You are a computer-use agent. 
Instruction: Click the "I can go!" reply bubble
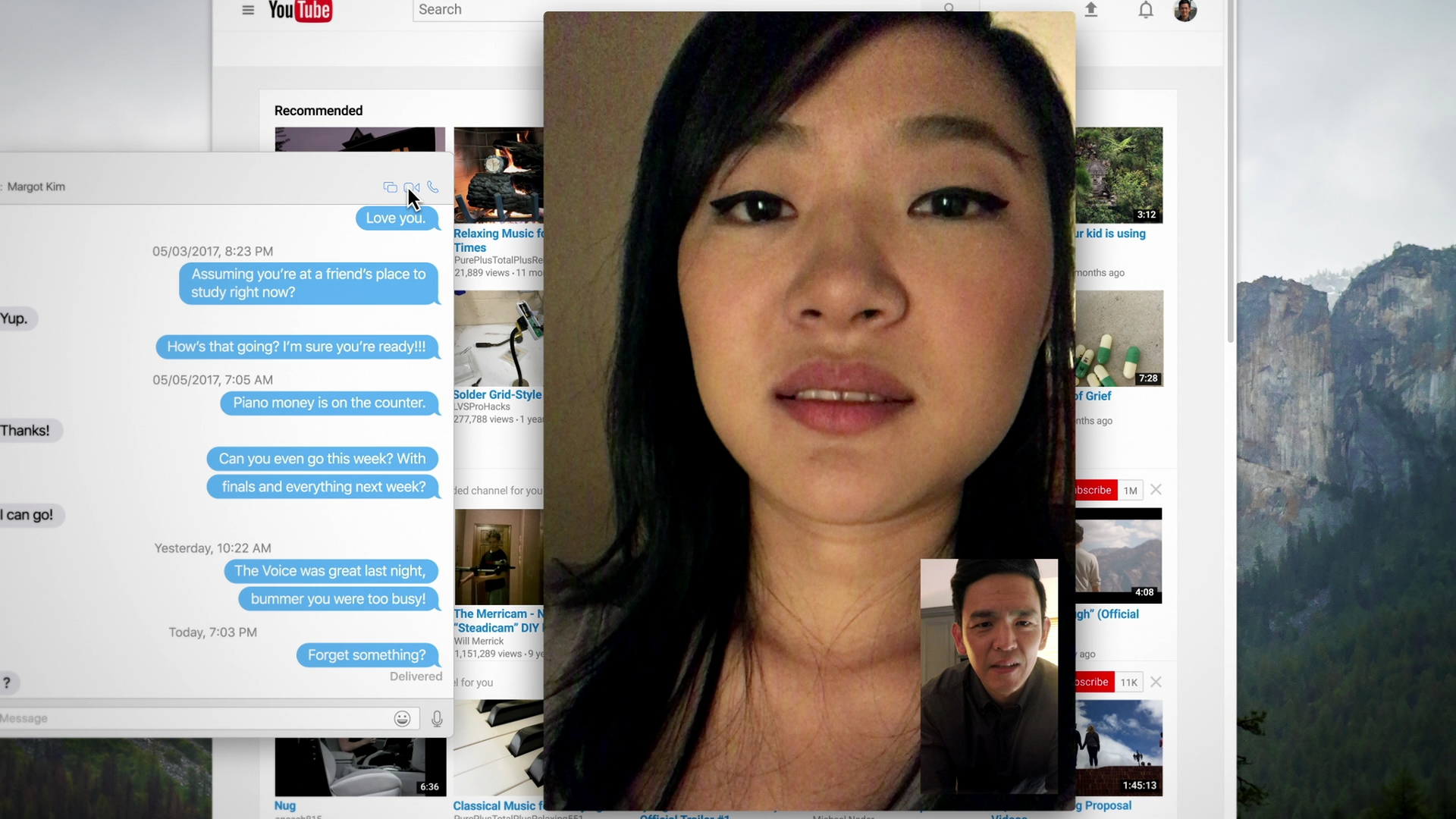coord(30,515)
